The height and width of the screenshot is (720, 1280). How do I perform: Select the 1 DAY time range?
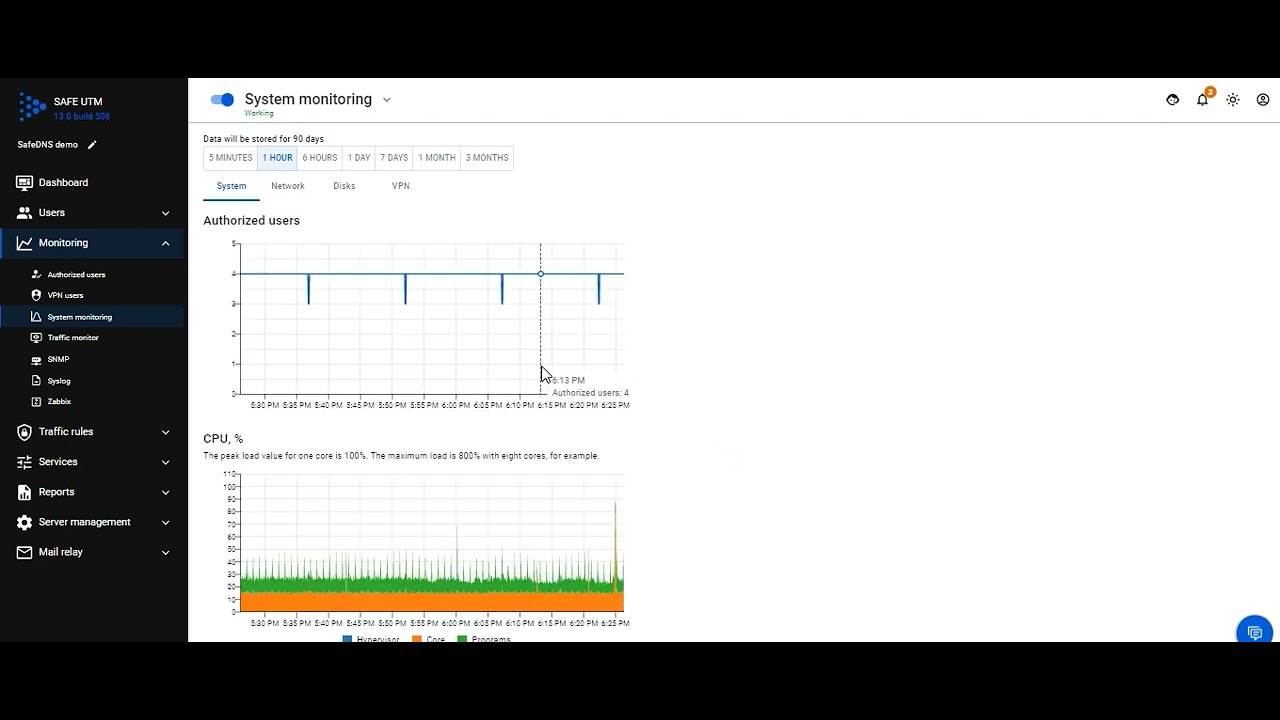(359, 158)
